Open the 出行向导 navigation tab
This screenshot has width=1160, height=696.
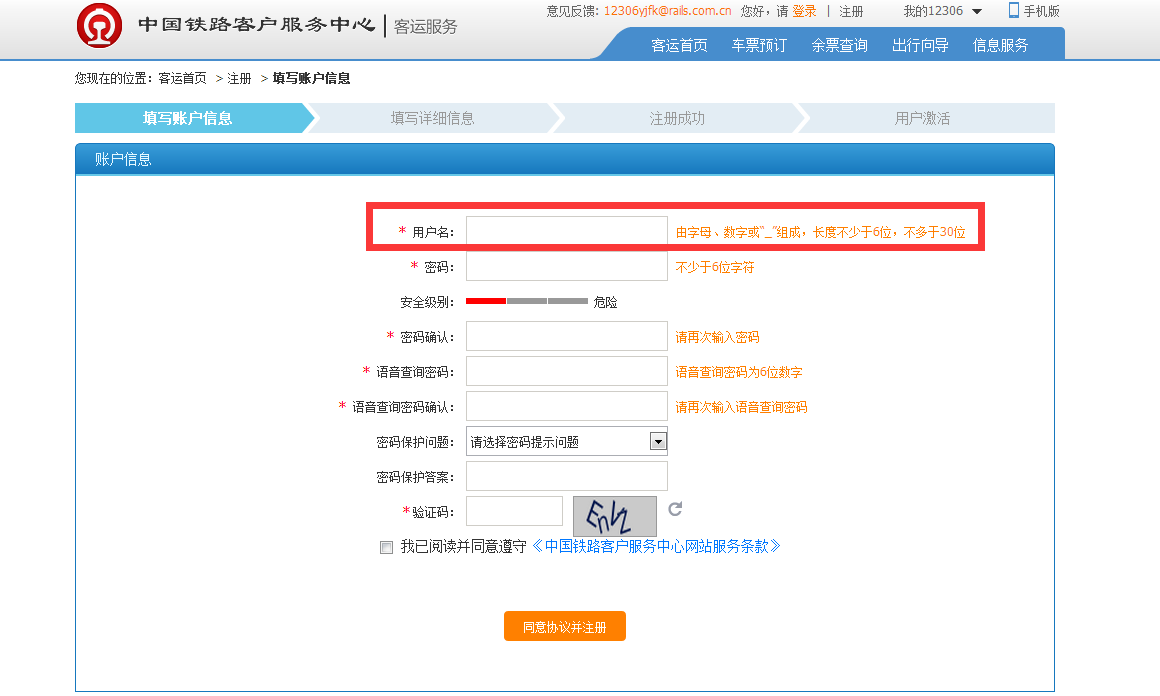click(920, 45)
